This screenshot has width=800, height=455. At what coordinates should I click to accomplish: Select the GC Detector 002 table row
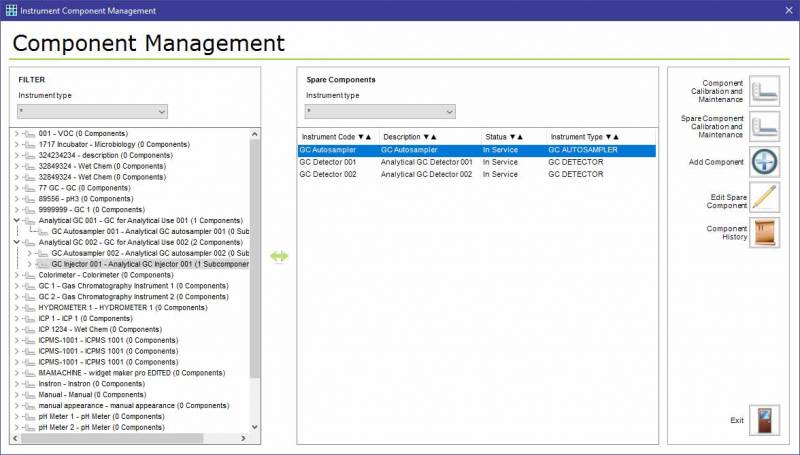coord(328,174)
